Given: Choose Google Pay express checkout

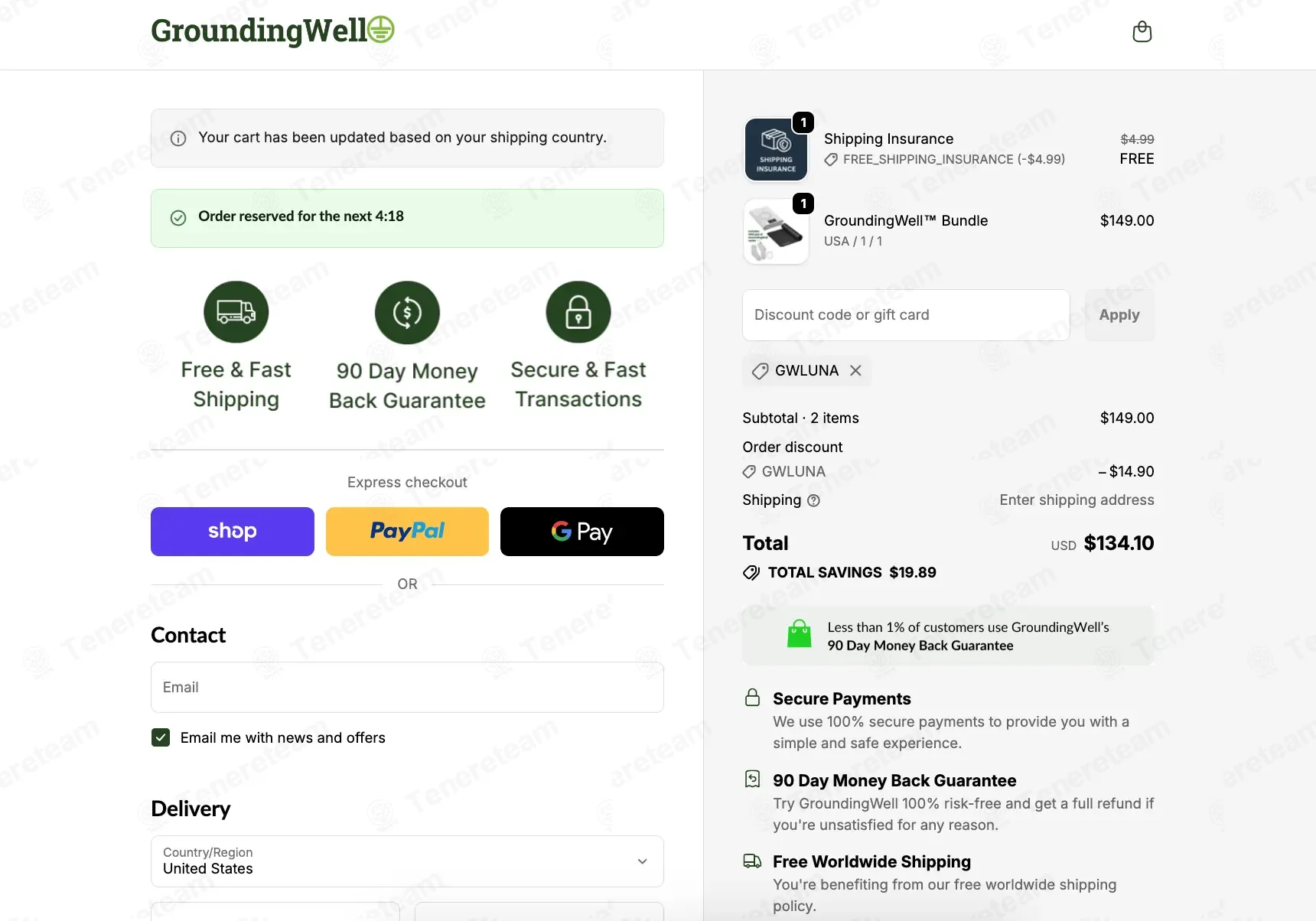Looking at the screenshot, I should tap(581, 532).
